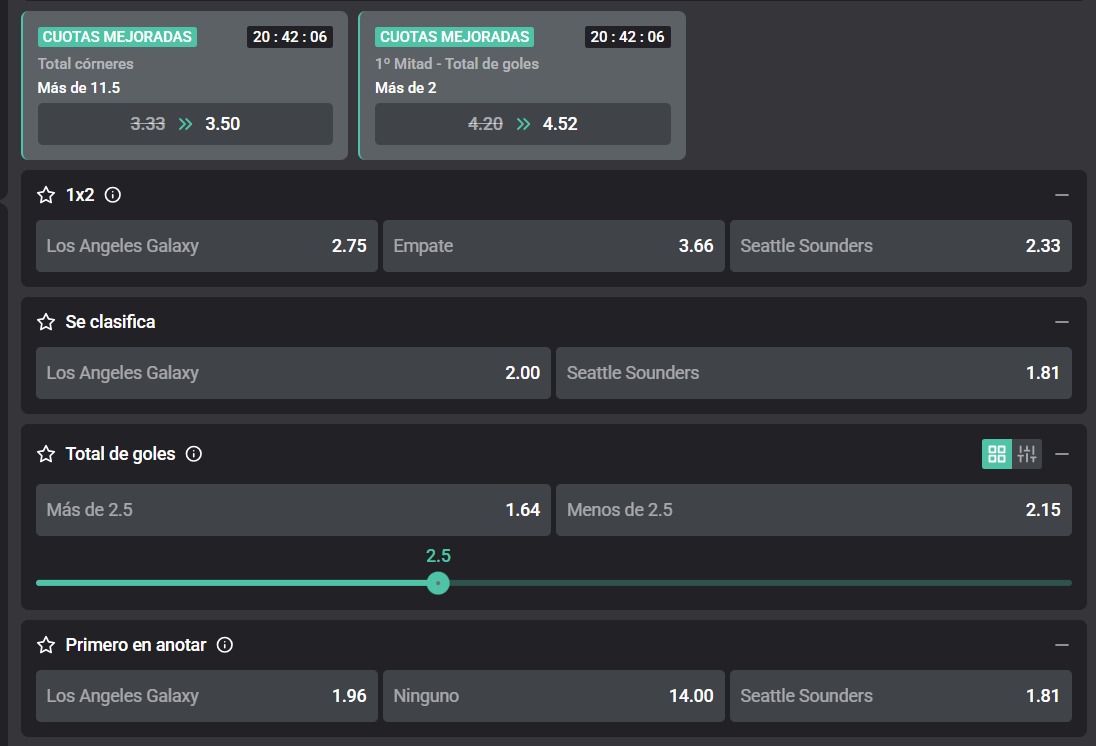Screen dimensions: 1096x746
Task: Click the Total córneres CUOTAS MEJORADAS badge
Action: click(117, 37)
